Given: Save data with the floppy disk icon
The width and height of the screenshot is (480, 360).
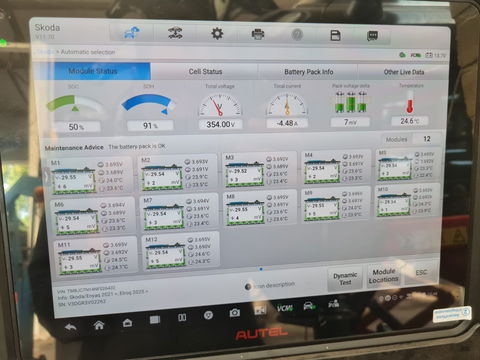Looking at the screenshot, I should 335,35.
